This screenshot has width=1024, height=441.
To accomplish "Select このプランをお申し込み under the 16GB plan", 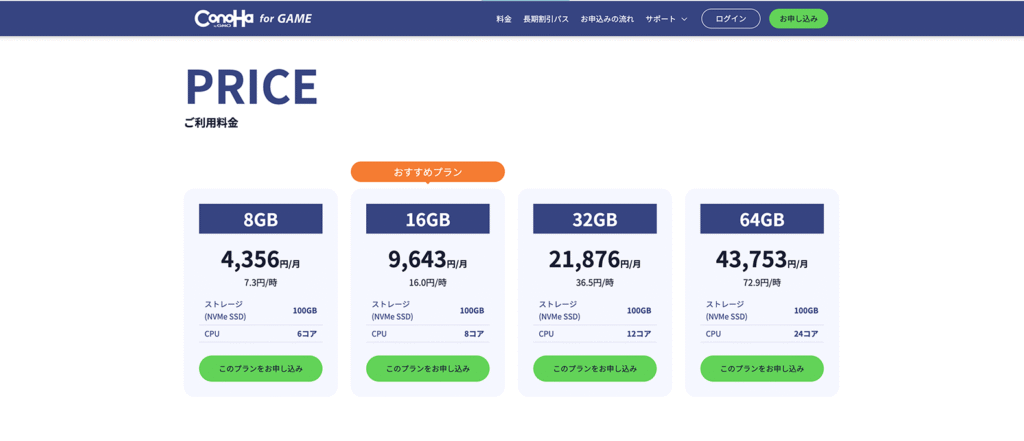I will [x=427, y=368].
